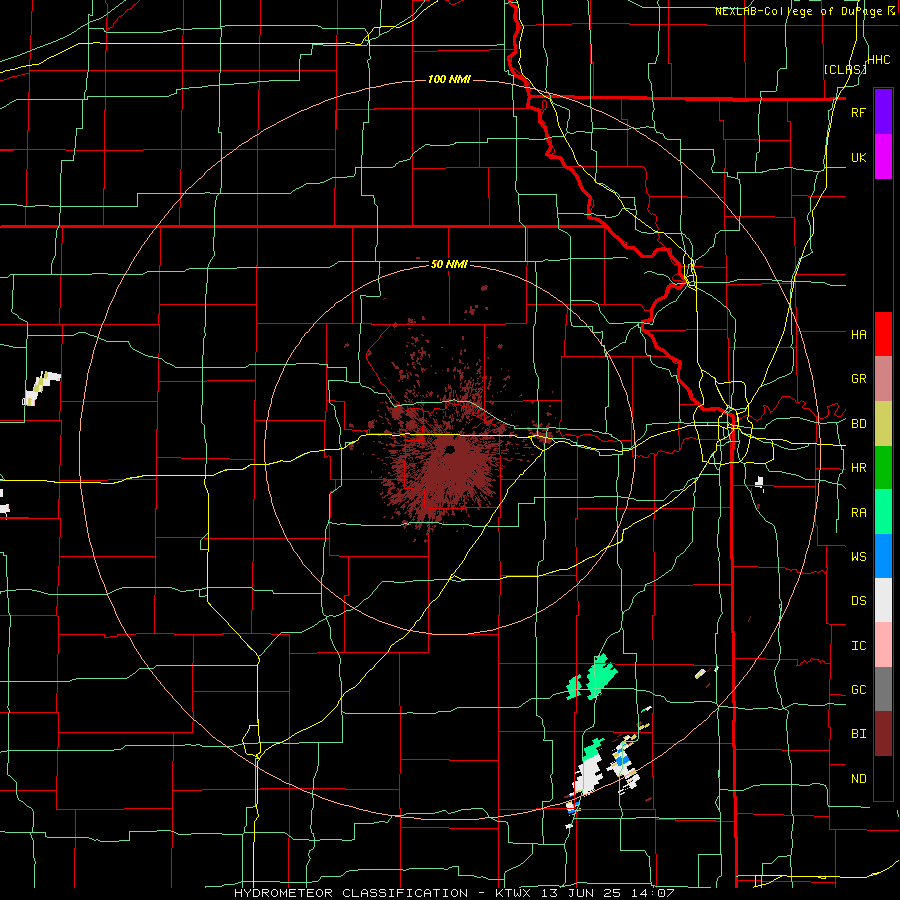Screen dimensions: 900x900
Task: Click the GR legend label
Action: tap(859, 379)
